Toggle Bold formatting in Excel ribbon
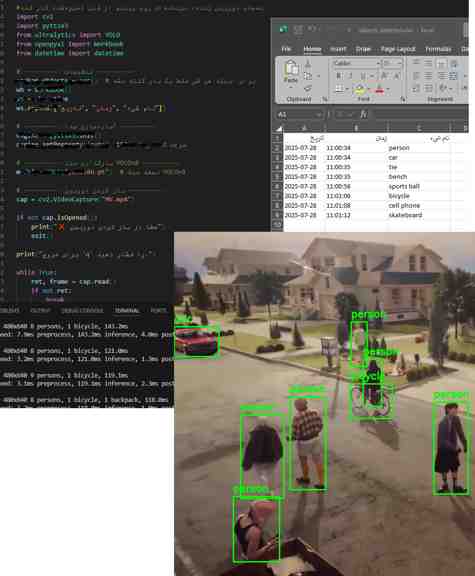Viewport: 475px width, 576px height. [339, 76]
